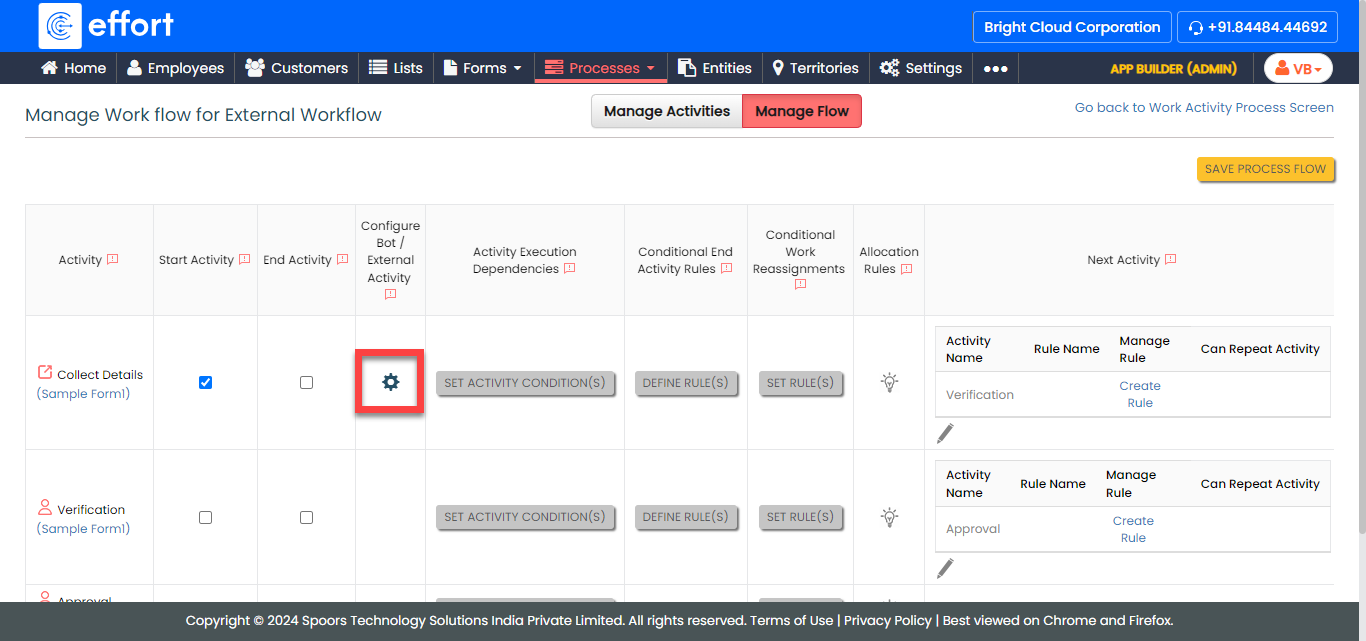The height and width of the screenshot is (641, 1366).
Task: Check Start Activity for Verification
Action: click(205, 517)
